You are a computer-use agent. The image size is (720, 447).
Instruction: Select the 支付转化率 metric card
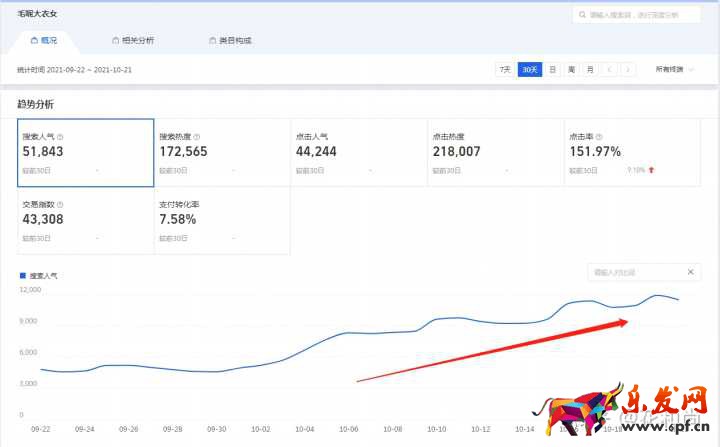(x=221, y=220)
